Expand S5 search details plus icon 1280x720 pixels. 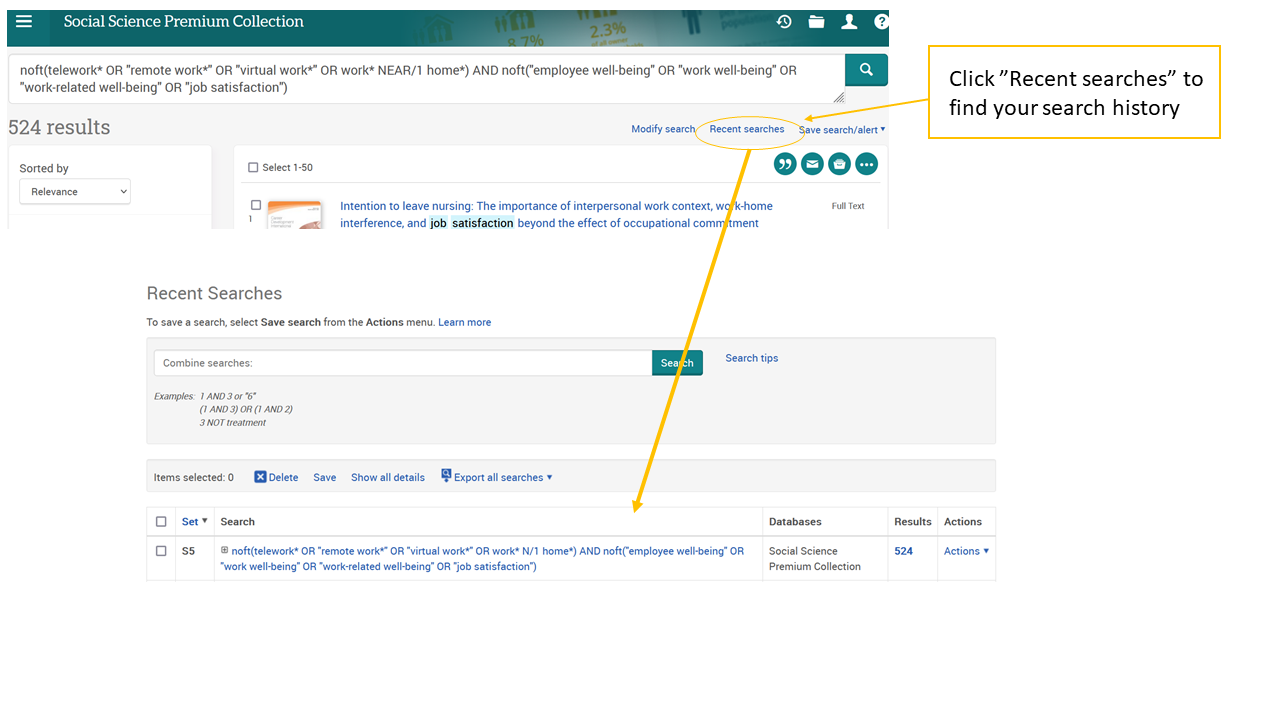pyautogui.click(x=225, y=550)
